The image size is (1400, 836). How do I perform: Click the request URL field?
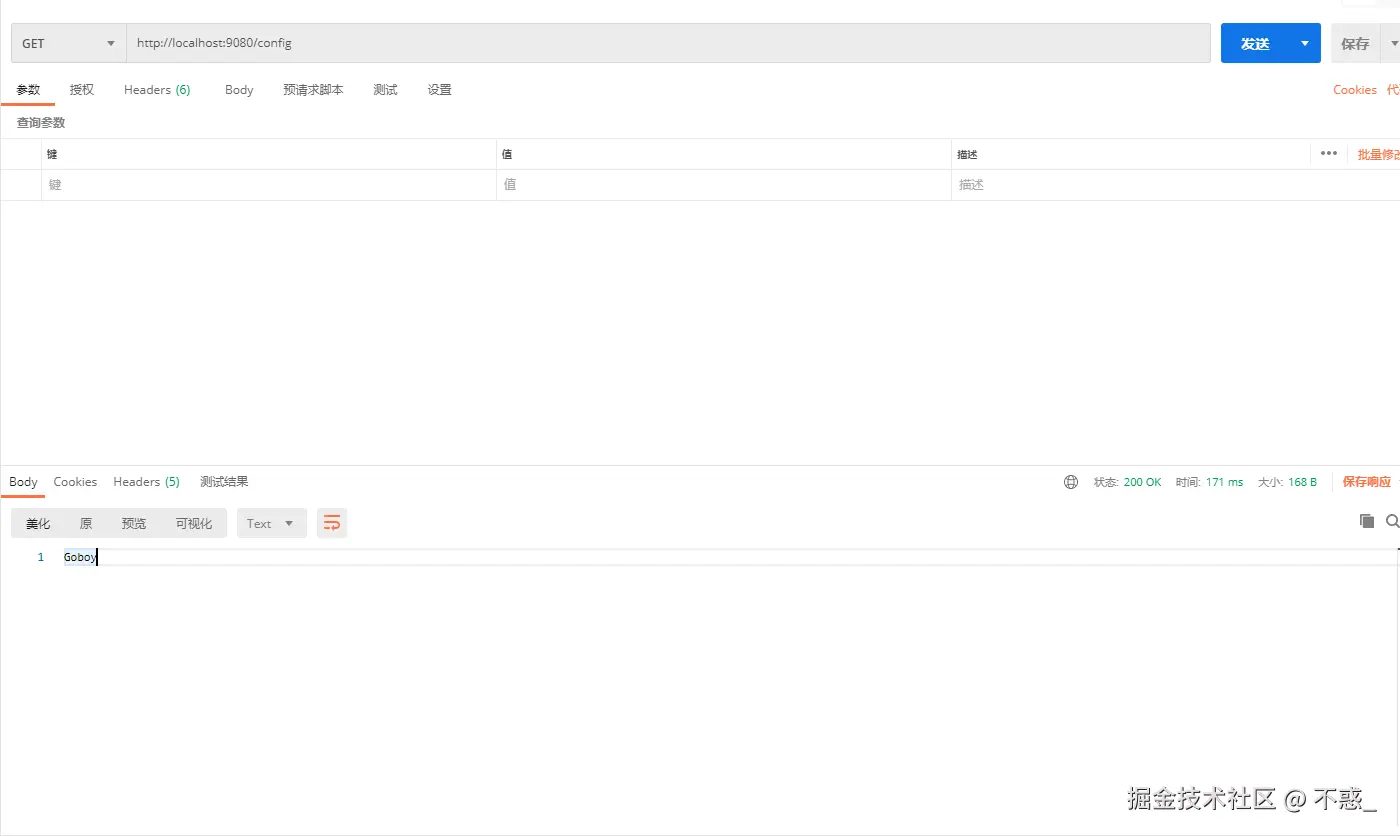(668, 43)
